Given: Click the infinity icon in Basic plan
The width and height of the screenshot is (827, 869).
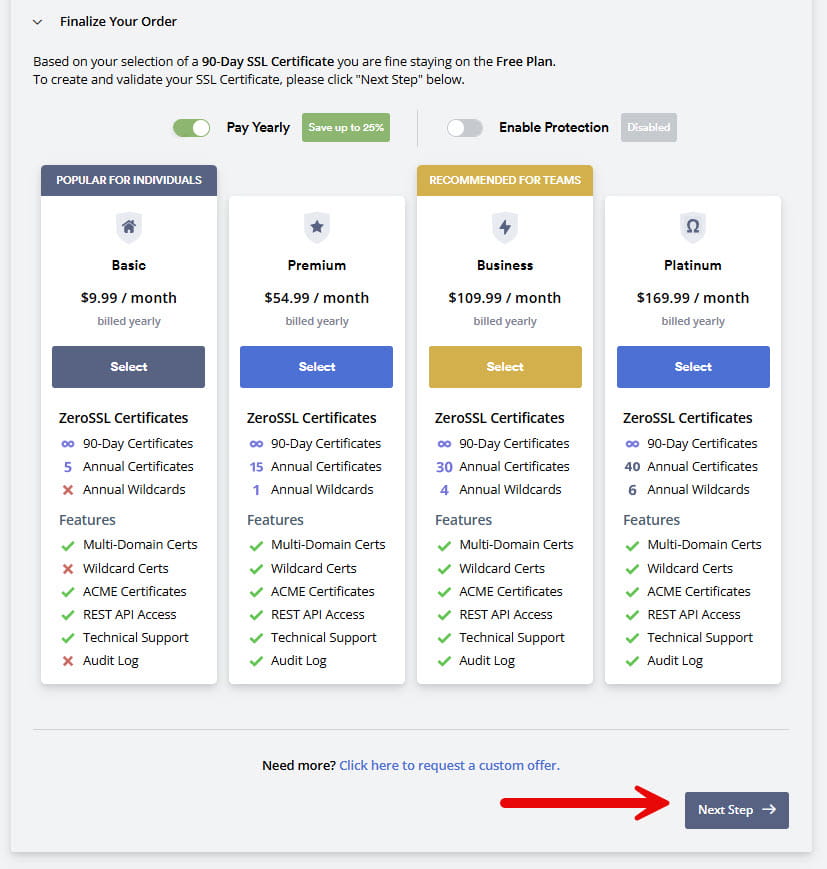Looking at the screenshot, I should (x=68, y=444).
